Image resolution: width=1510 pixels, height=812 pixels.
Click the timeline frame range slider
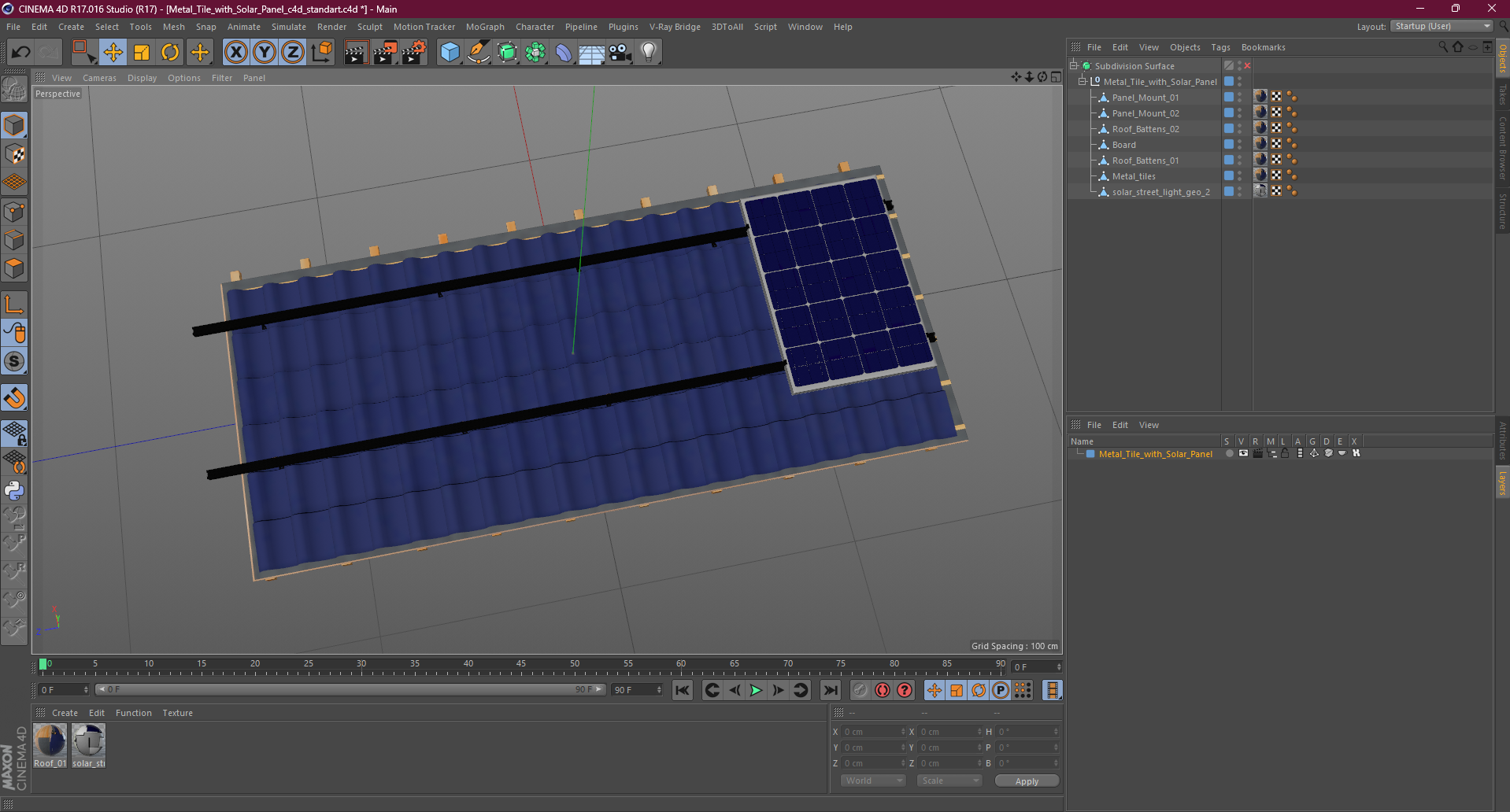click(350, 689)
